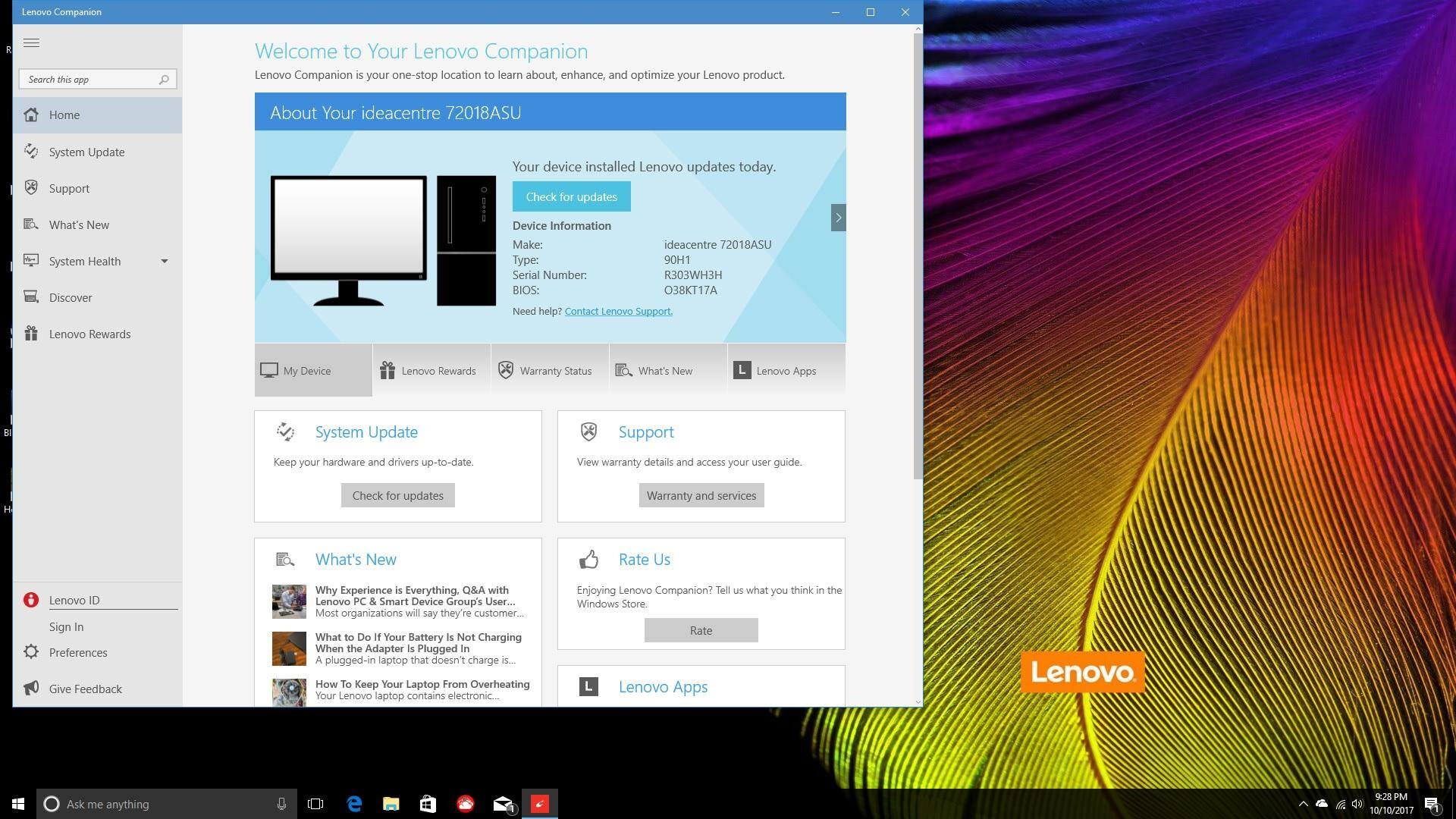1456x819 pixels.
Task: Open Discover in the sidebar
Action: pos(71,298)
